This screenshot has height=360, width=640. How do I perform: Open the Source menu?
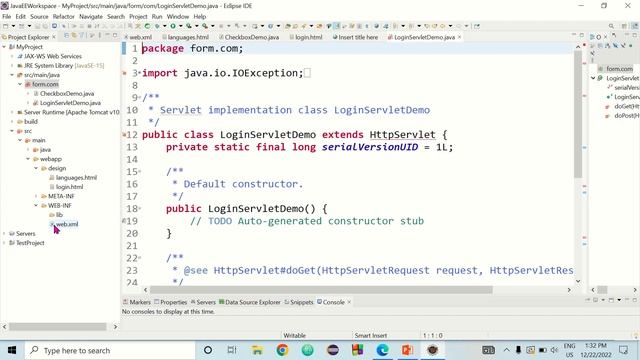pyautogui.click(x=39, y=17)
